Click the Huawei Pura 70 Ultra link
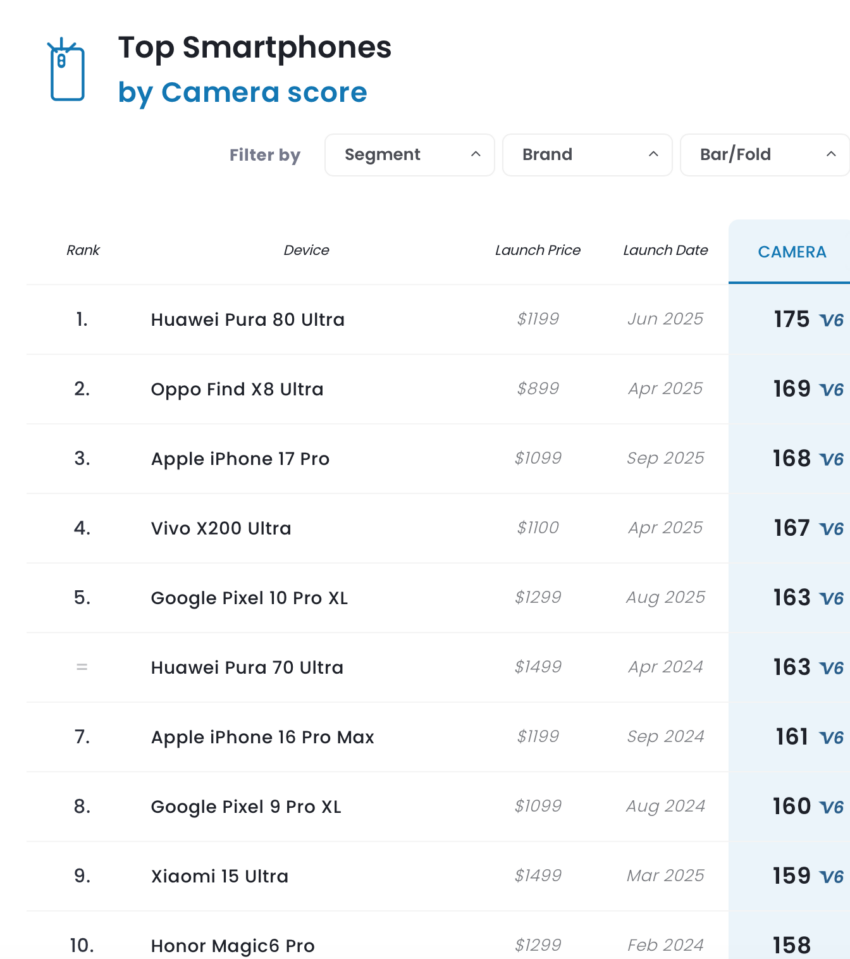This screenshot has width=850, height=959. [x=247, y=668]
